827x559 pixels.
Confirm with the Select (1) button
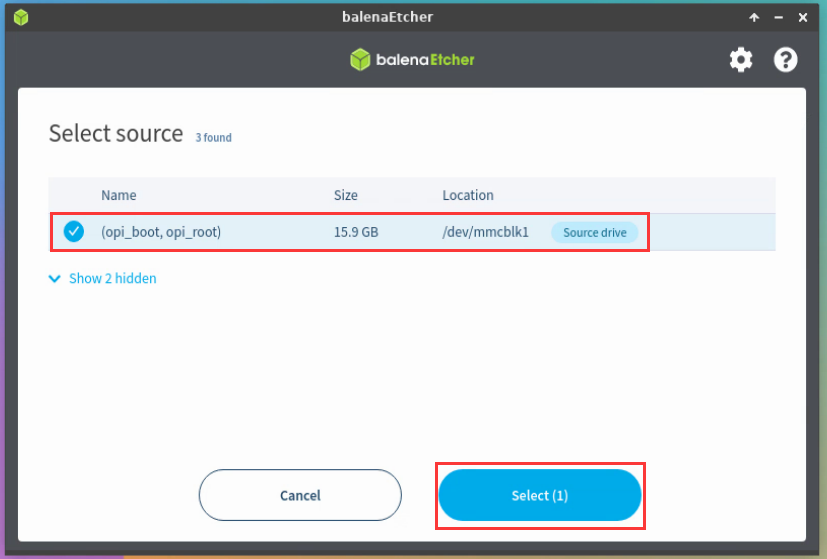click(x=539, y=495)
